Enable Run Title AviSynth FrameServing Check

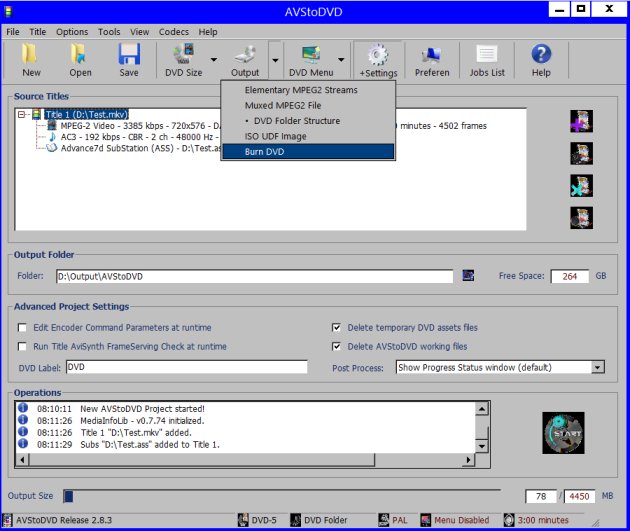tap(22, 346)
